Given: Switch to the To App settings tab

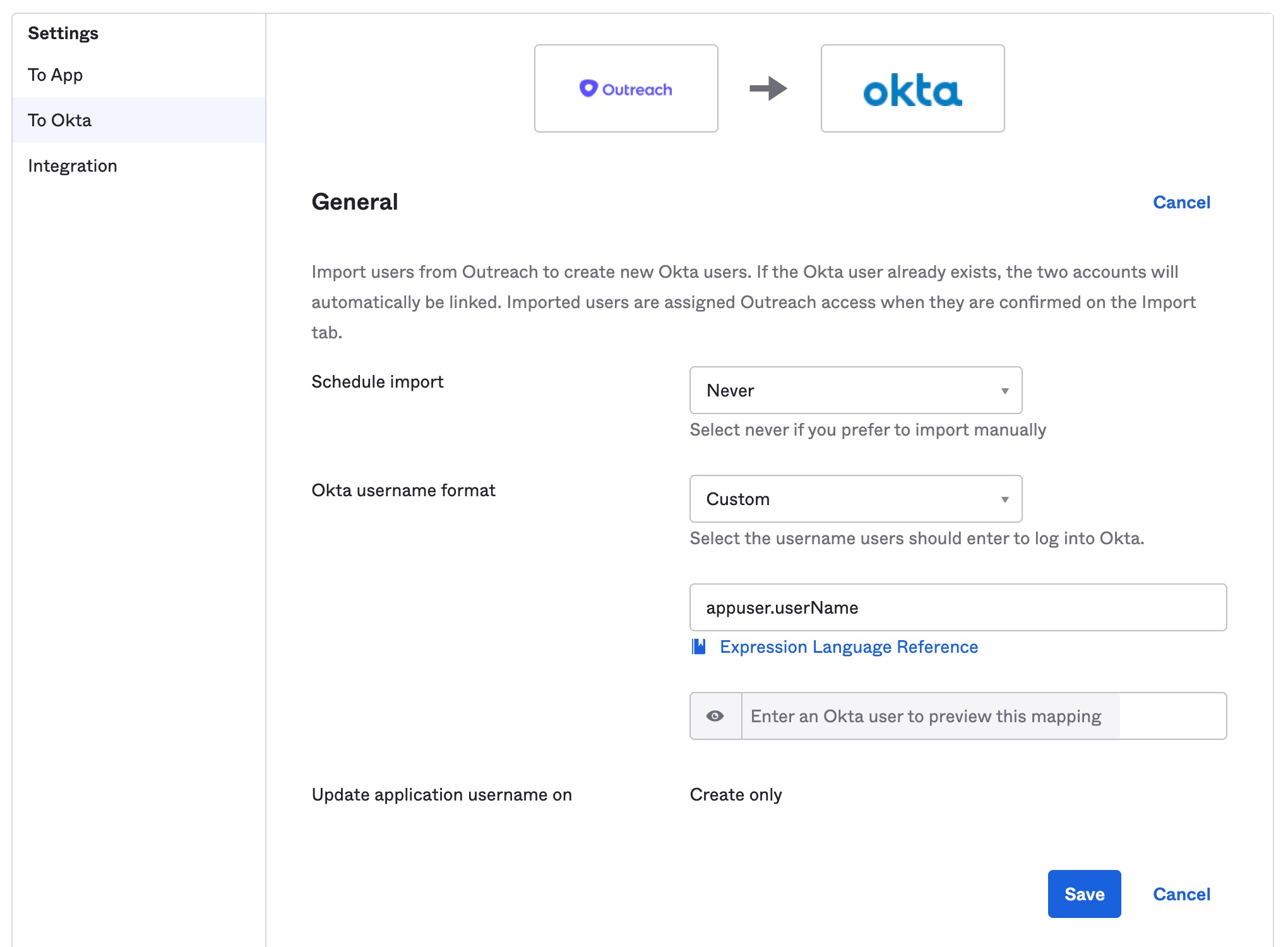Looking at the screenshot, I should [56, 75].
